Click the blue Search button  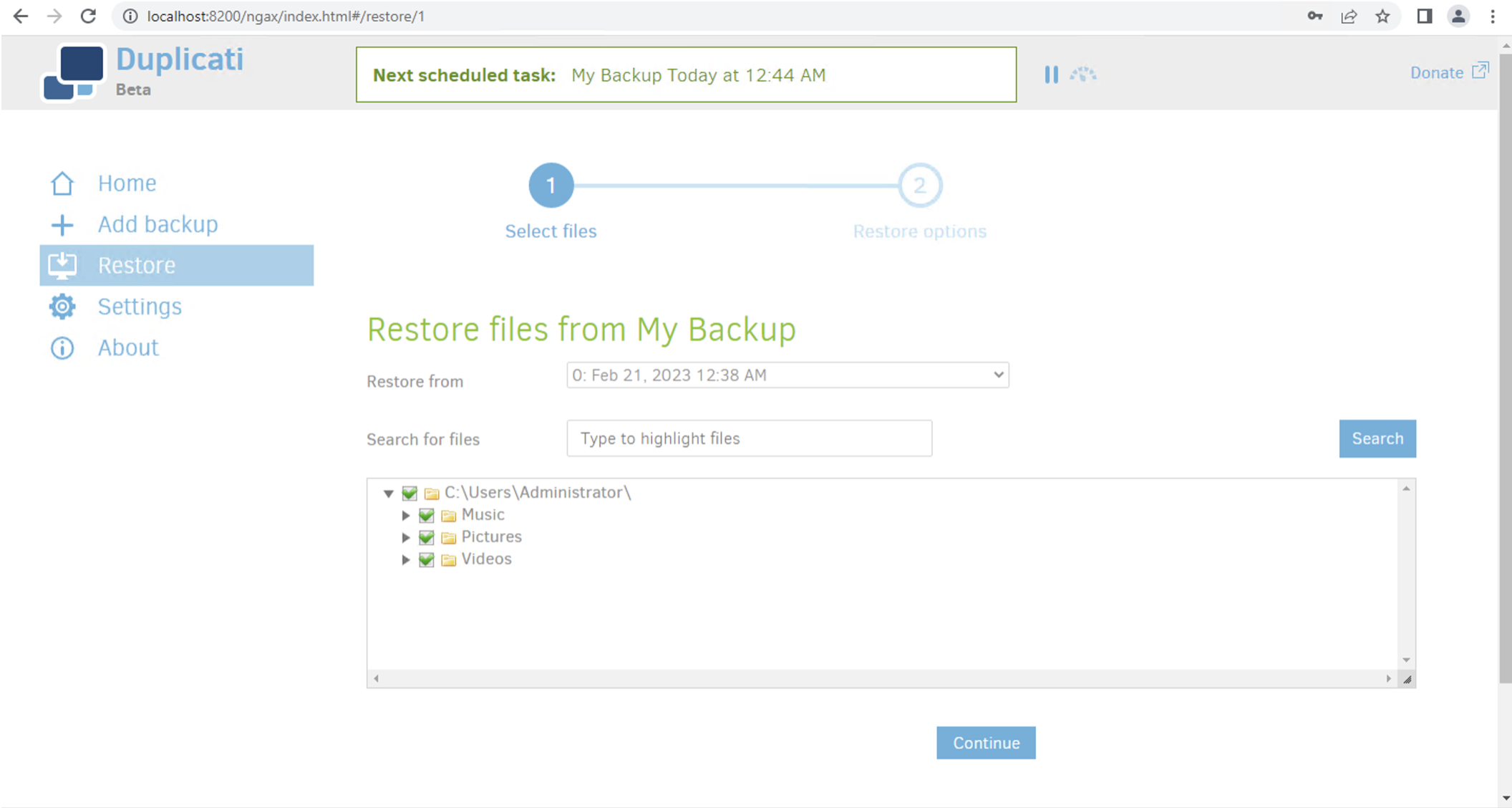pyautogui.click(x=1377, y=438)
